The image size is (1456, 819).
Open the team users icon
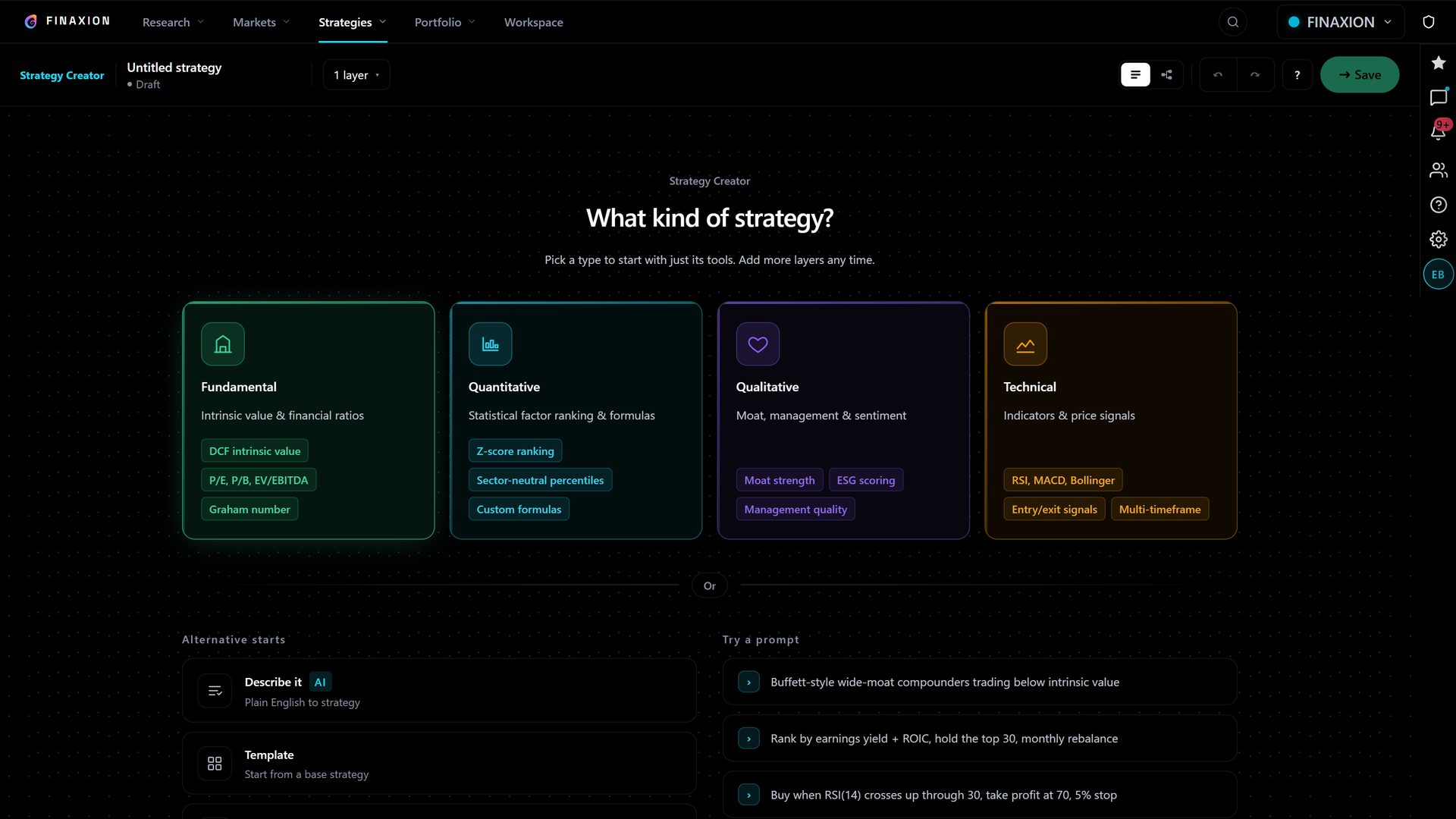(x=1439, y=170)
